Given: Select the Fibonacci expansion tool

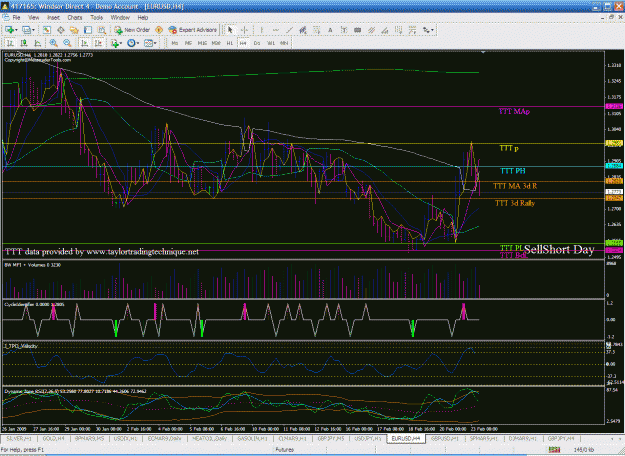Looking at the screenshot, I should (412, 30).
